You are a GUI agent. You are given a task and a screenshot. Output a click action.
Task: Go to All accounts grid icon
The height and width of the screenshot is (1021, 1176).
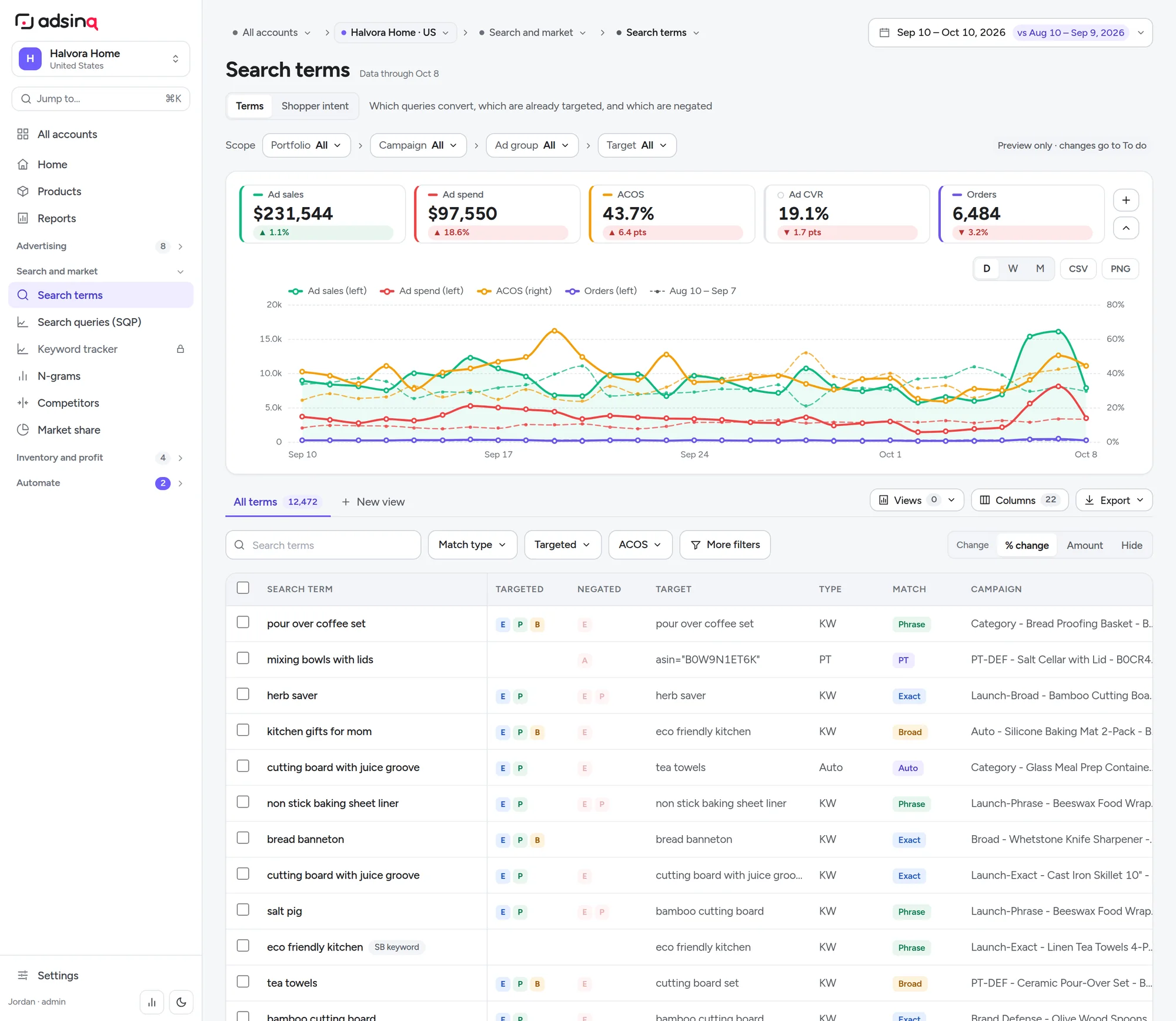(x=23, y=134)
